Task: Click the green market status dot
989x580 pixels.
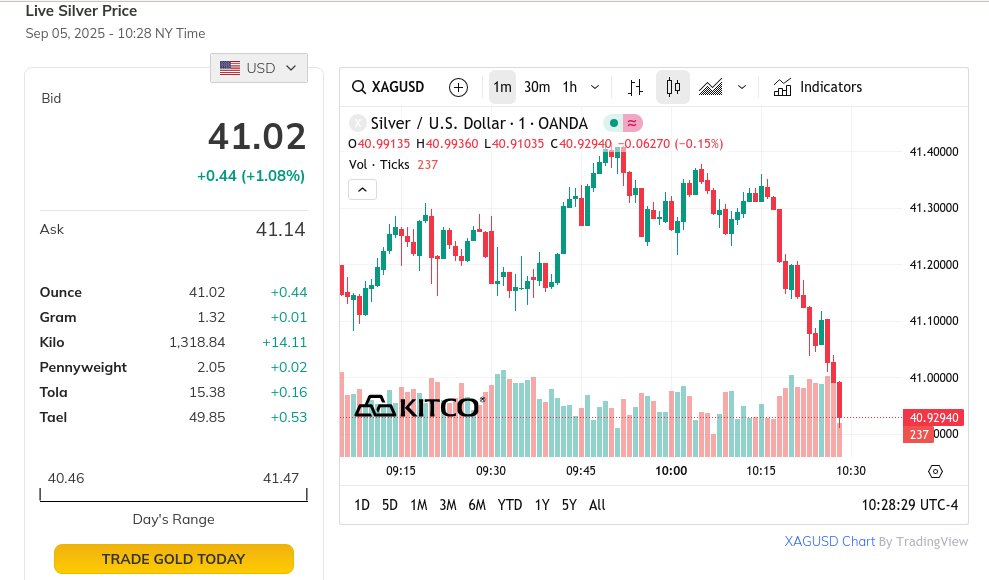Action: click(613, 123)
